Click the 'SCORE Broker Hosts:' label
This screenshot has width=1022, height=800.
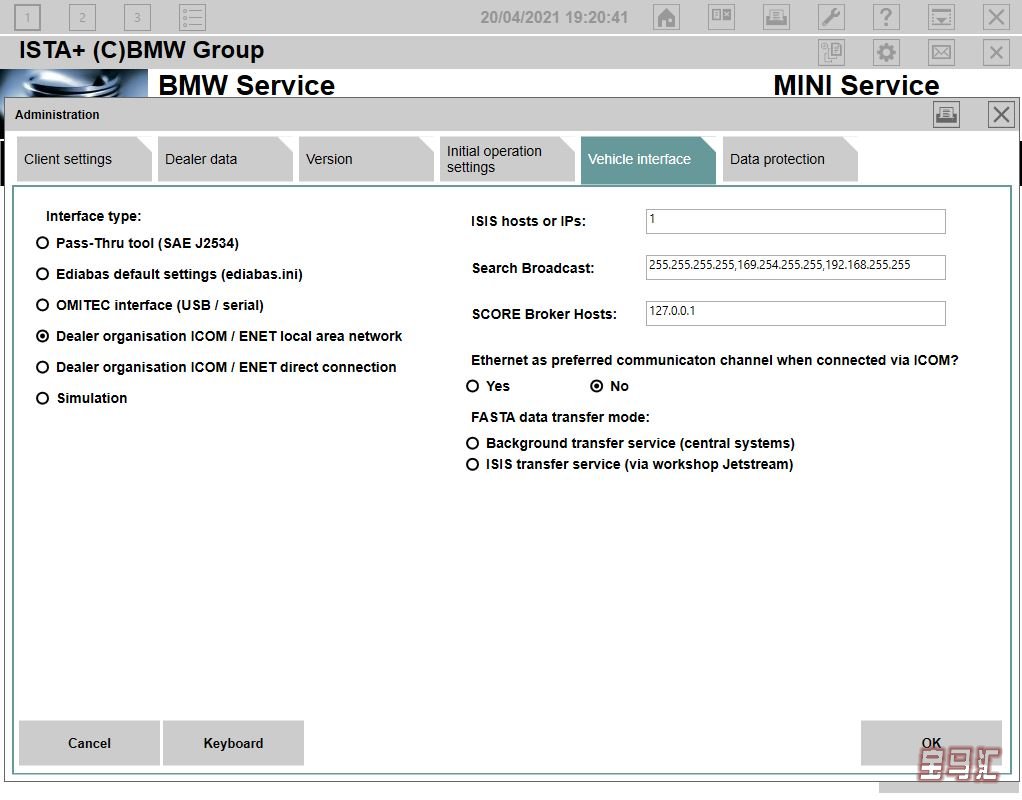[x=544, y=314]
